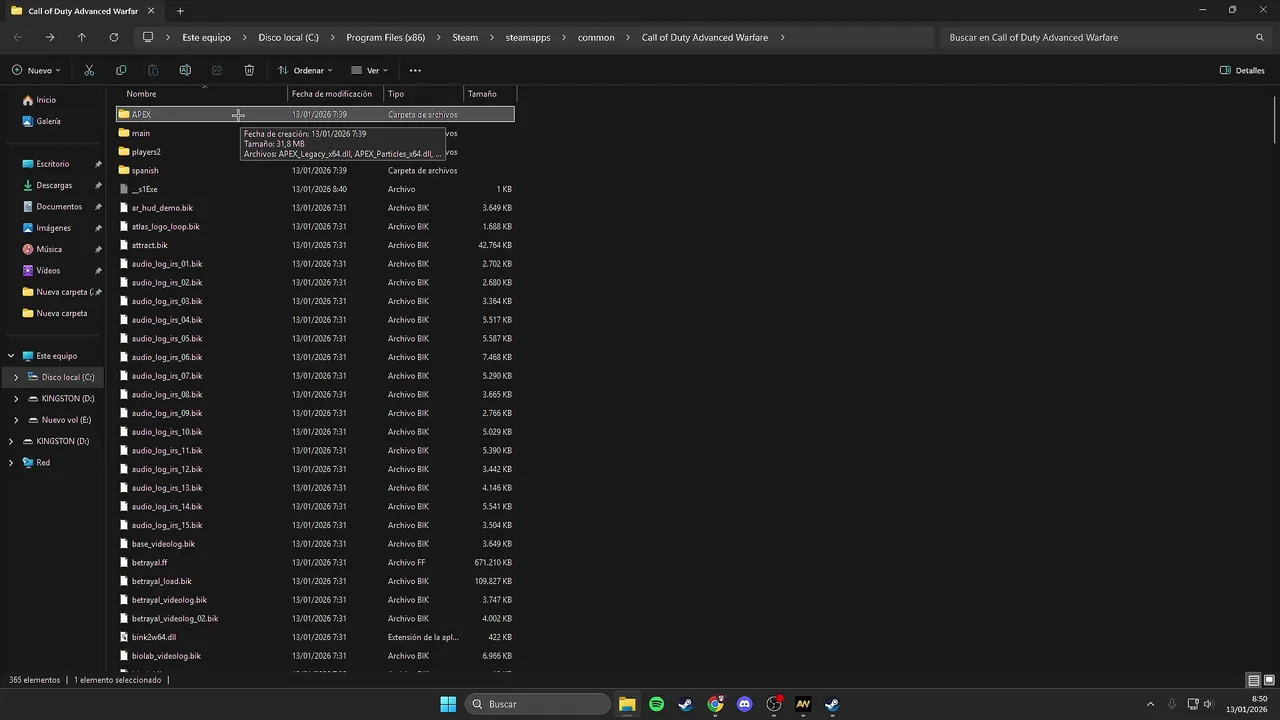The image size is (1280, 720).
Task: Open Windows Start menu
Action: tap(448, 704)
